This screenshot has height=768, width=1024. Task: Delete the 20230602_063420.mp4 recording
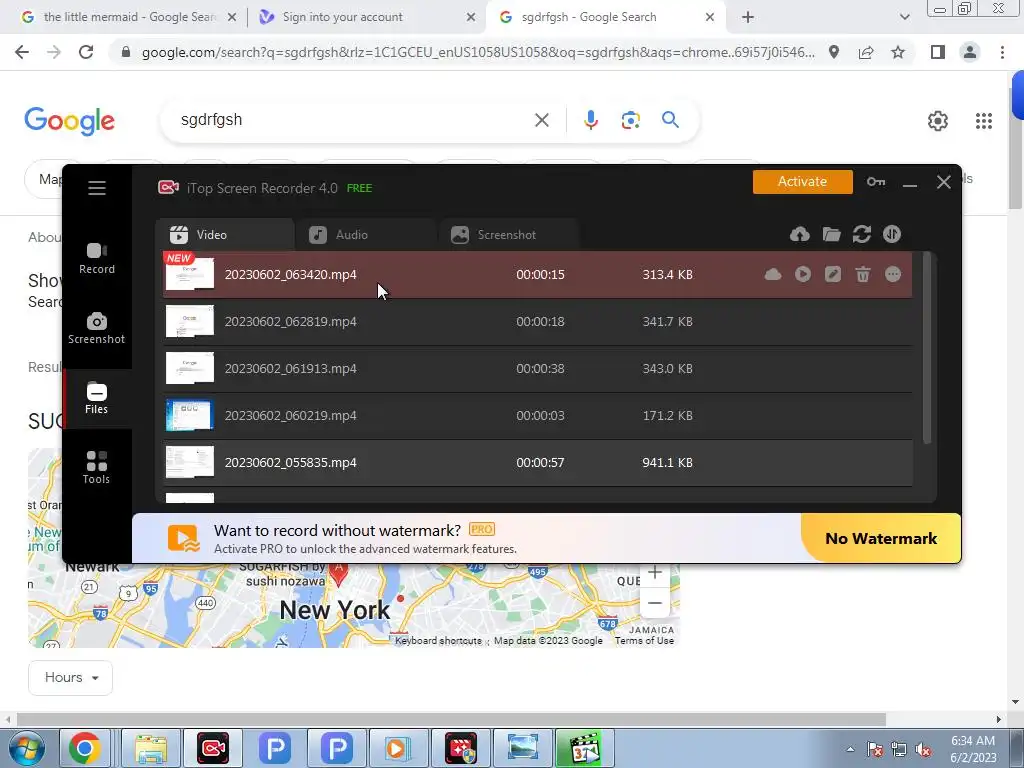tap(863, 274)
